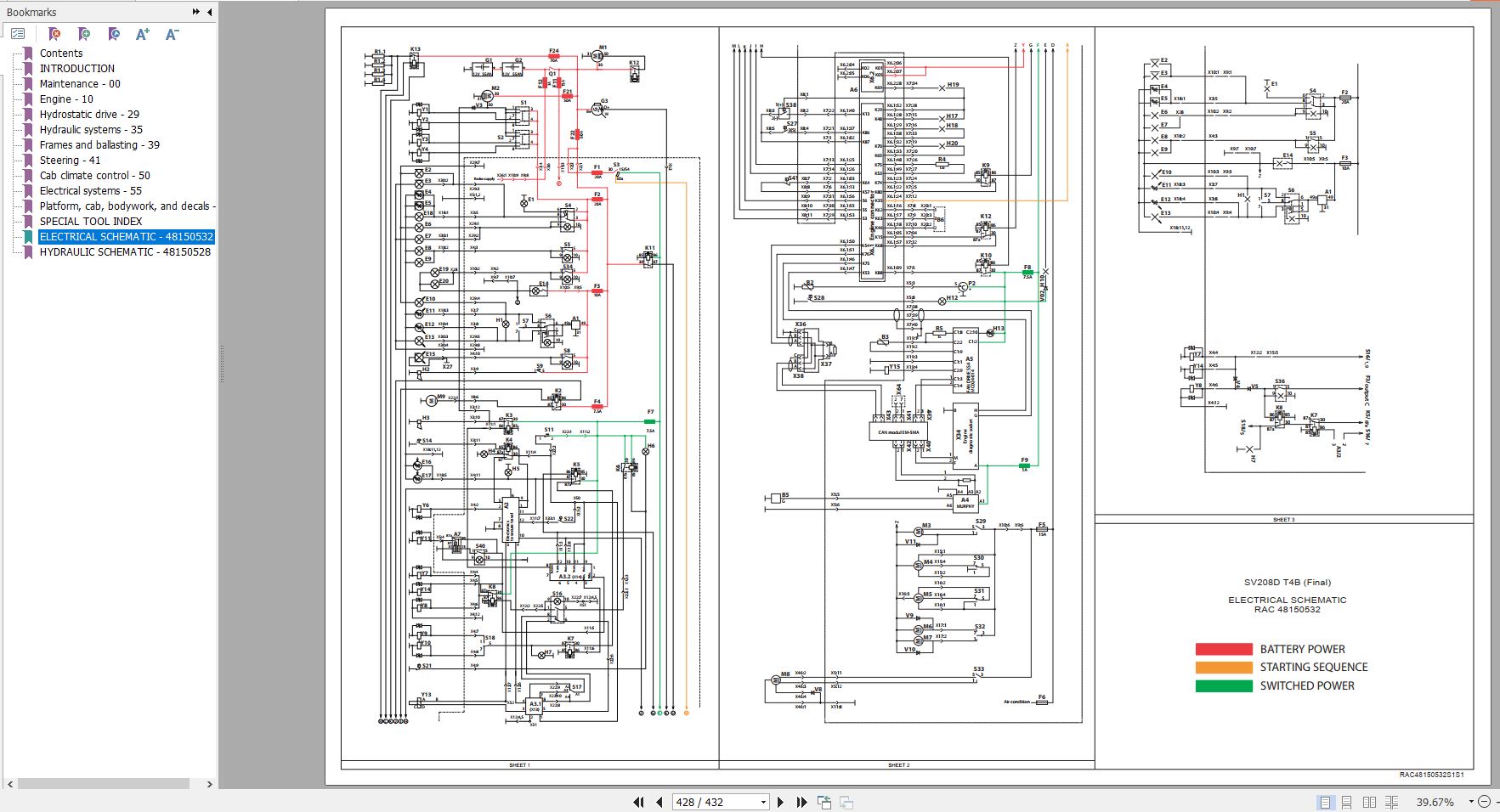Jump to the first page
Screen dimensions: 1500x812
638,802
